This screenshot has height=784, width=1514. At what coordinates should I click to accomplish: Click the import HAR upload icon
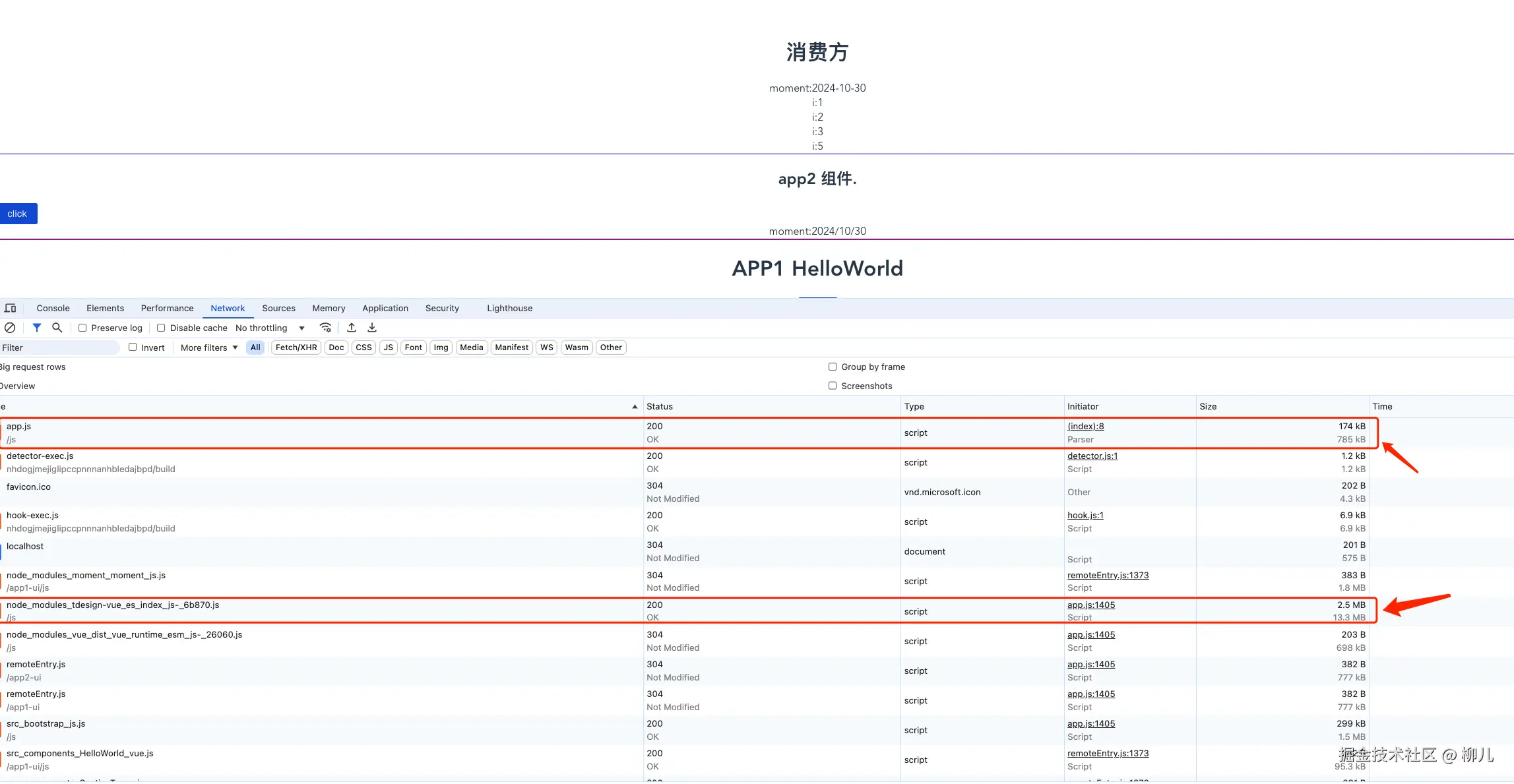[352, 328]
